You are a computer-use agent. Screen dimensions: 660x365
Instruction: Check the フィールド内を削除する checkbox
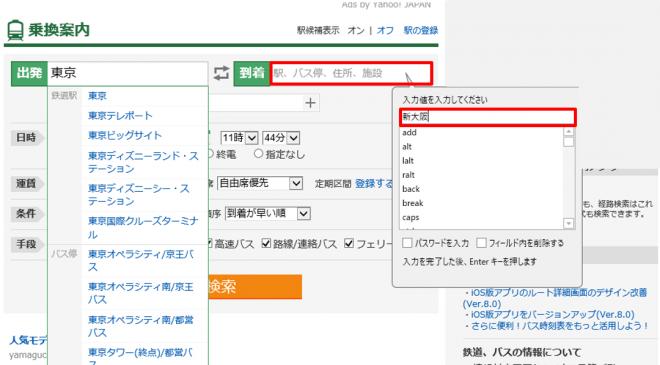(481, 243)
